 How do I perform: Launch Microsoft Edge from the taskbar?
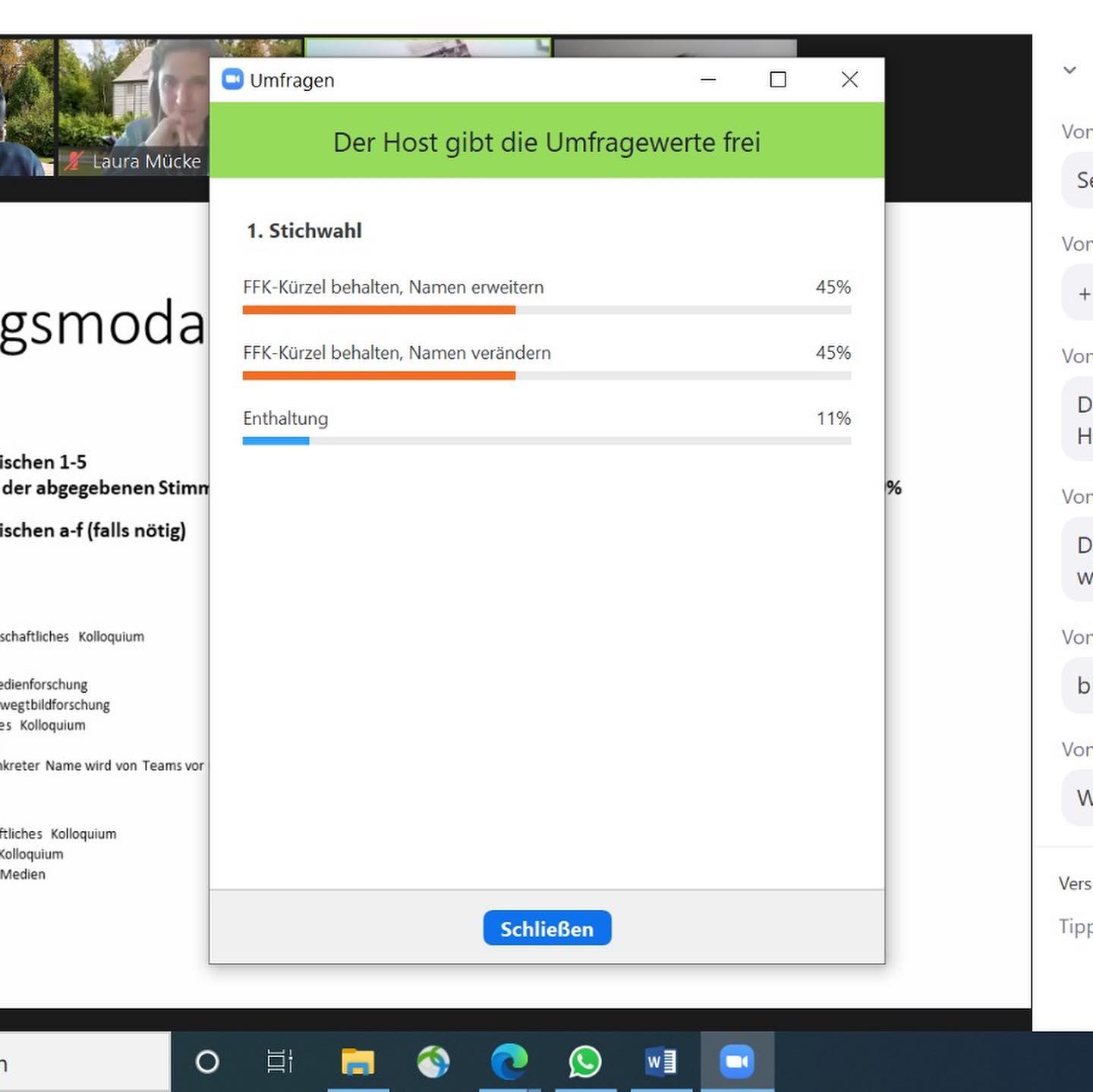click(509, 1062)
